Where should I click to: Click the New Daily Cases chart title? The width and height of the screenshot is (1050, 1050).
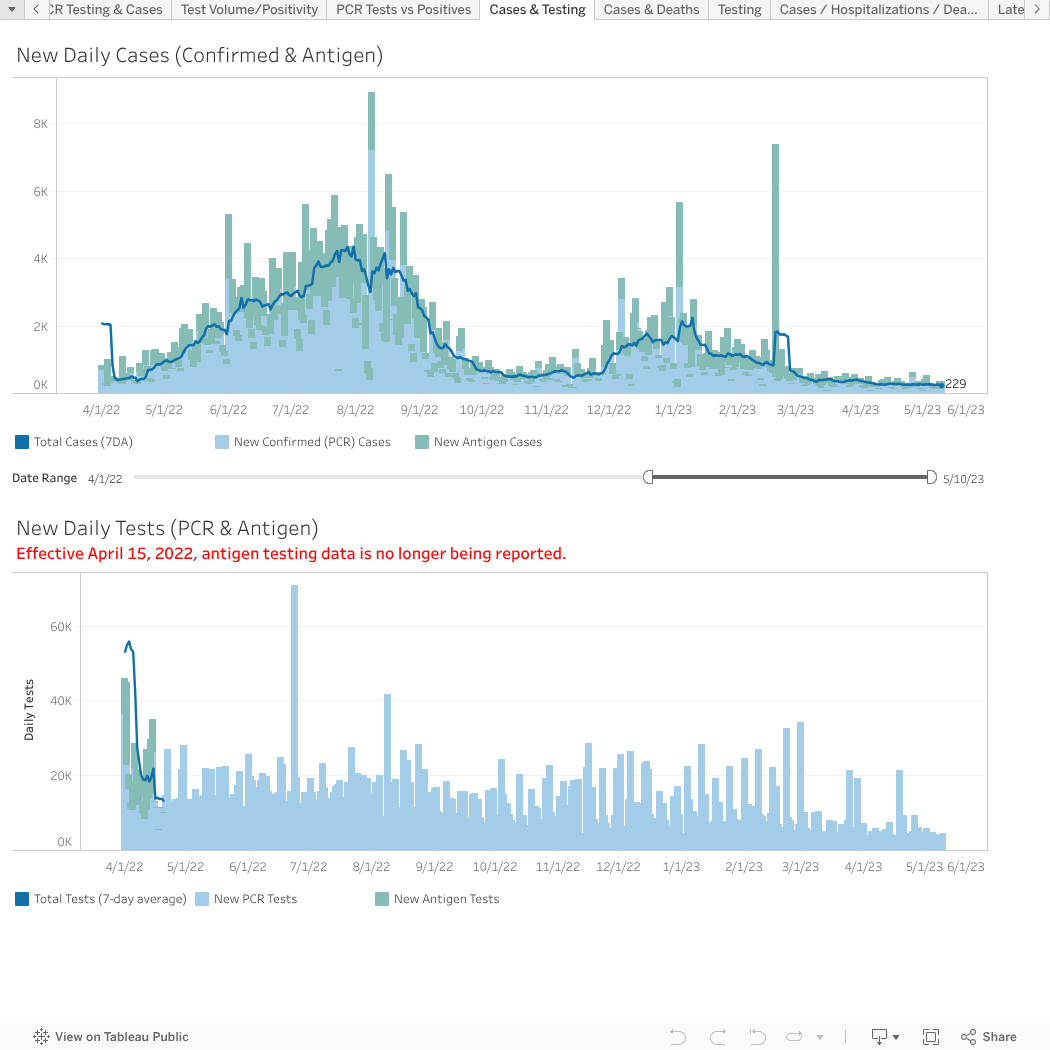tap(200, 55)
